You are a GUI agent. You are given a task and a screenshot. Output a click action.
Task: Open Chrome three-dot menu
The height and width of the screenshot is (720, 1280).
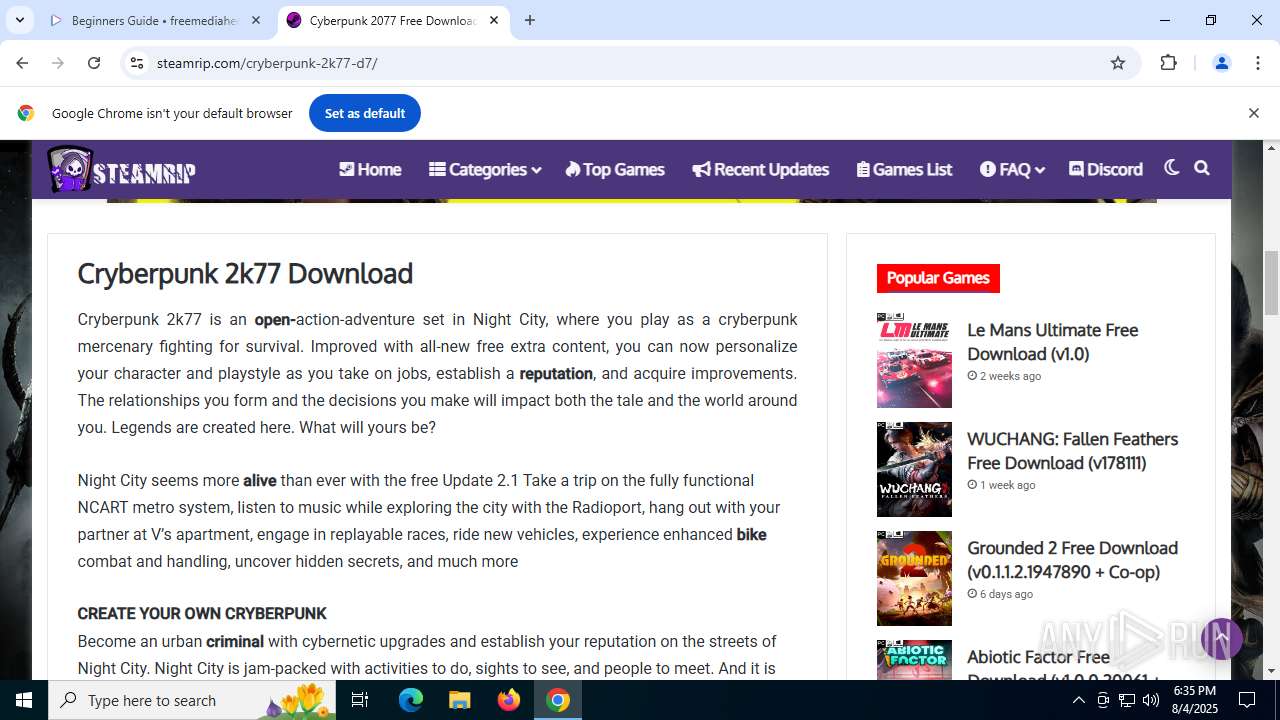[x=1258, y=63]
